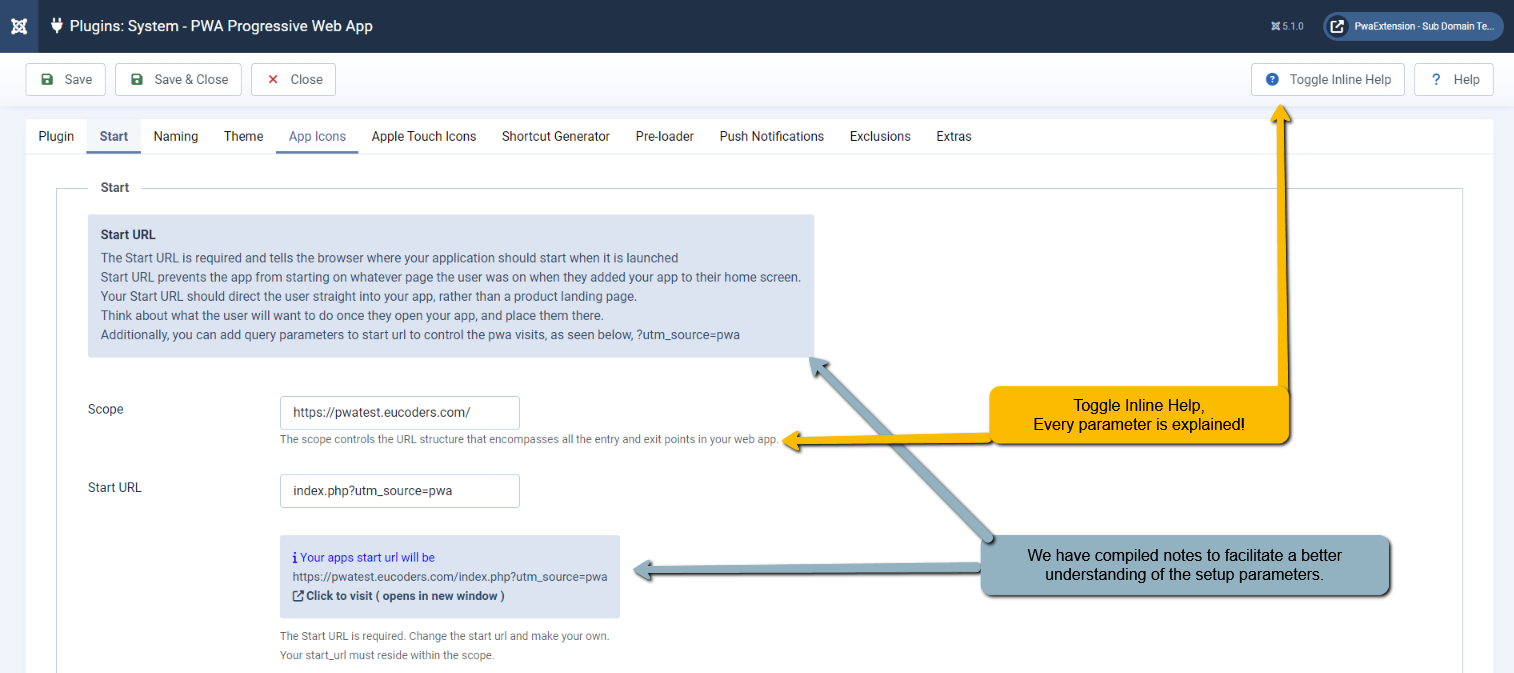Select the App Icons tab

317,136
